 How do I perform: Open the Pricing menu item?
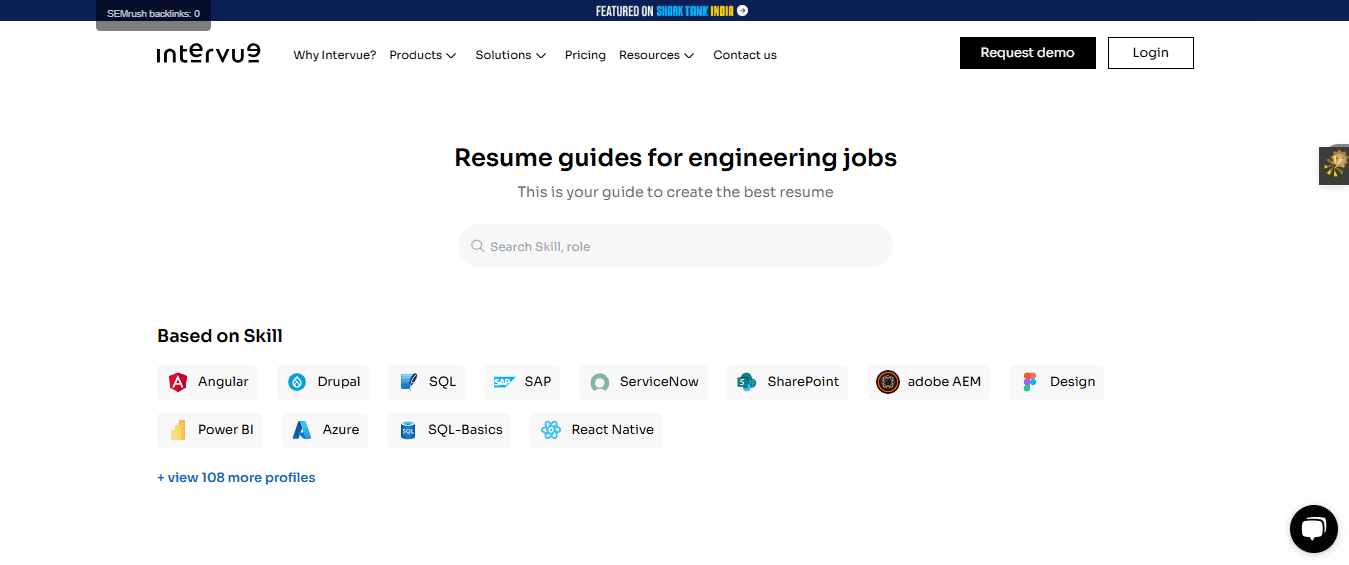pyautogui.click(x=585, y=55)
